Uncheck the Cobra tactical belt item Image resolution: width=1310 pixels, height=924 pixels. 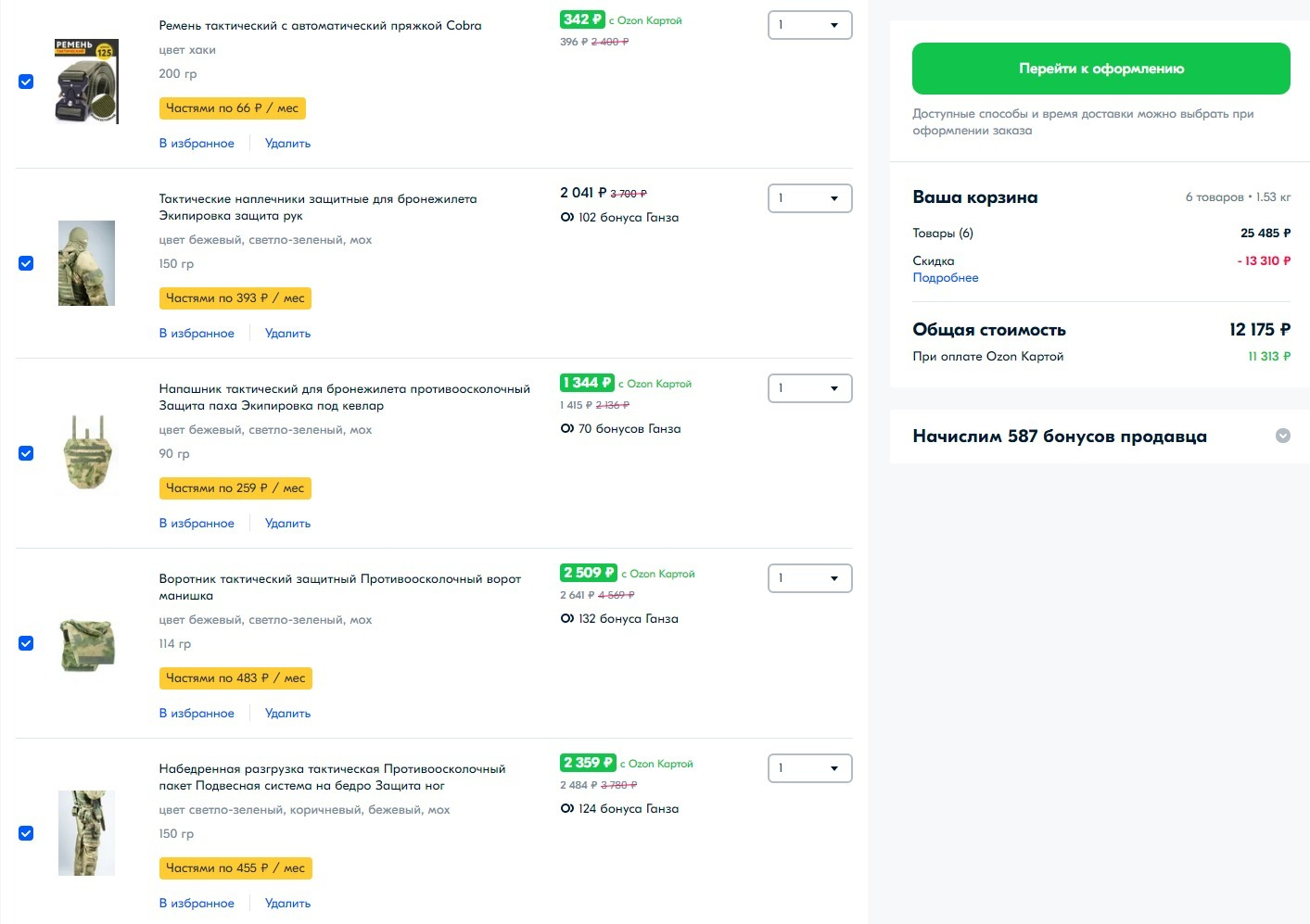26,82
